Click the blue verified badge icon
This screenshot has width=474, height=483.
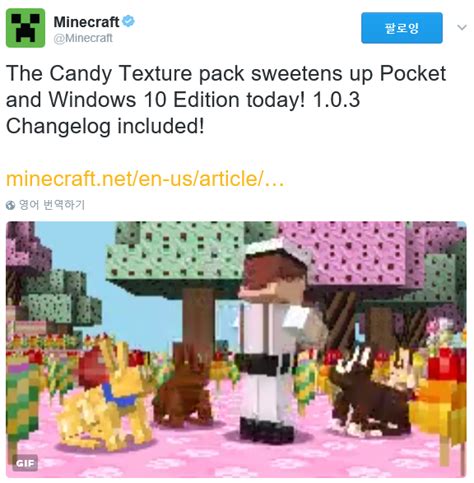pyautogui.click(x=128, y=21)
